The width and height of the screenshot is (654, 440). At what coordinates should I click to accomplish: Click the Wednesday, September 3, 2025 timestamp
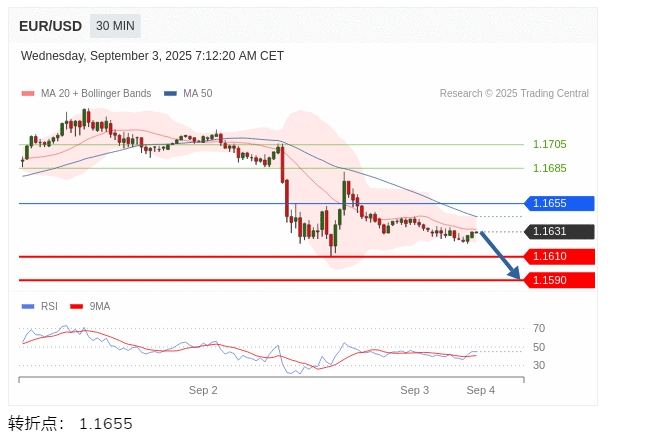point(152,56)
